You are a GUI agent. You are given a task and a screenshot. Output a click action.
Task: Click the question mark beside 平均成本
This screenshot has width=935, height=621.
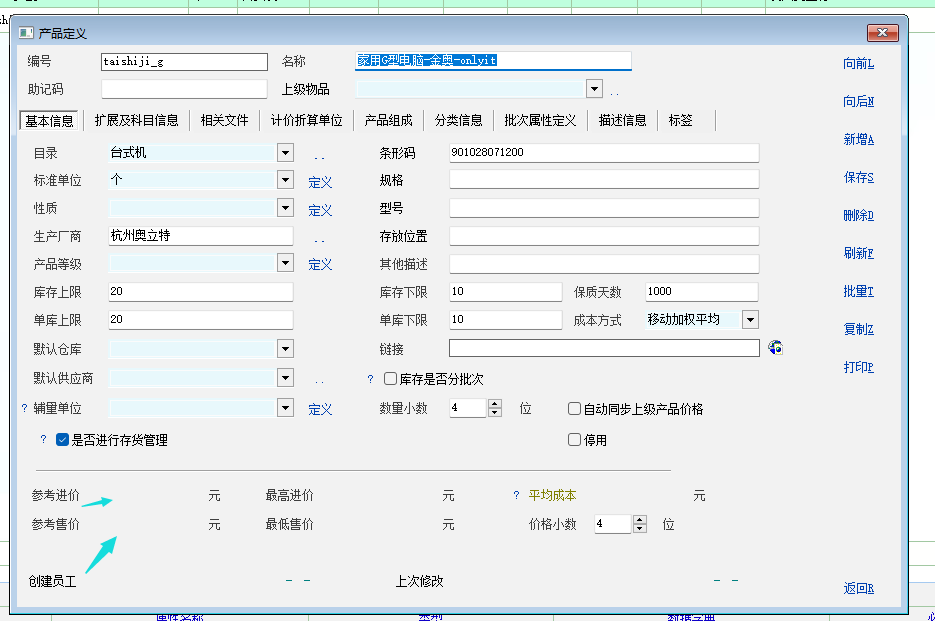pos(516,495)
